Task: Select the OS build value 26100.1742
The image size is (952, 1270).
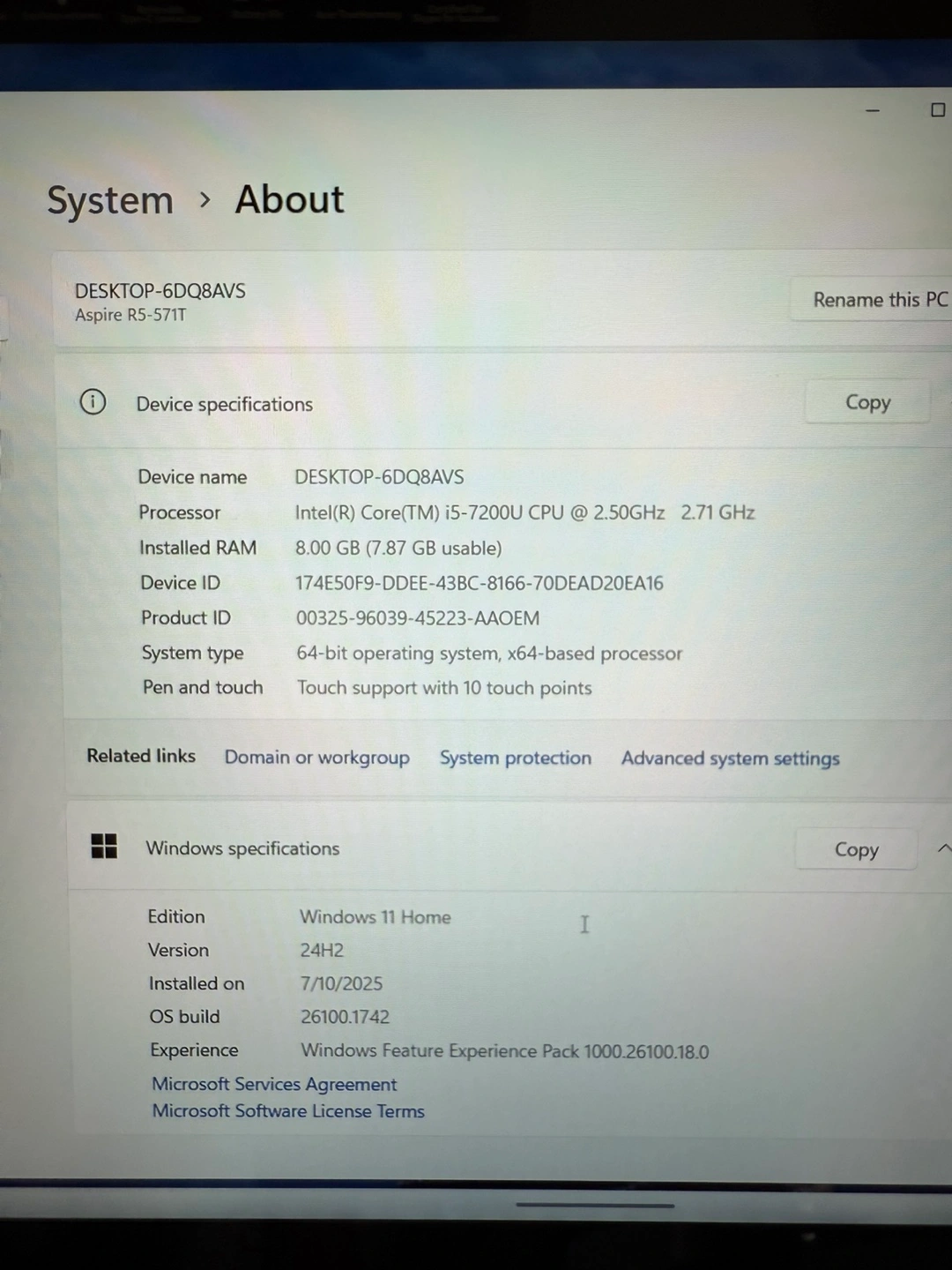Action: pos(345,1017)
